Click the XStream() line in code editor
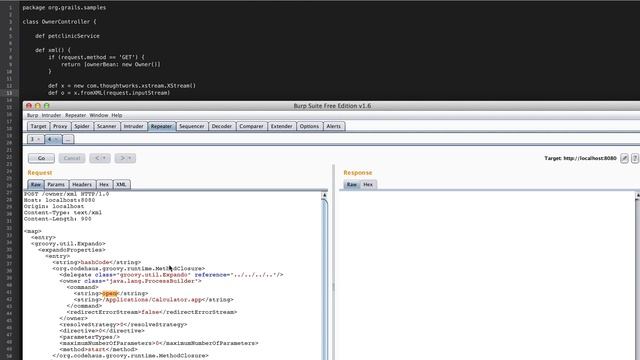The height and width of the screenshot is (360, 640). [122, 86]
